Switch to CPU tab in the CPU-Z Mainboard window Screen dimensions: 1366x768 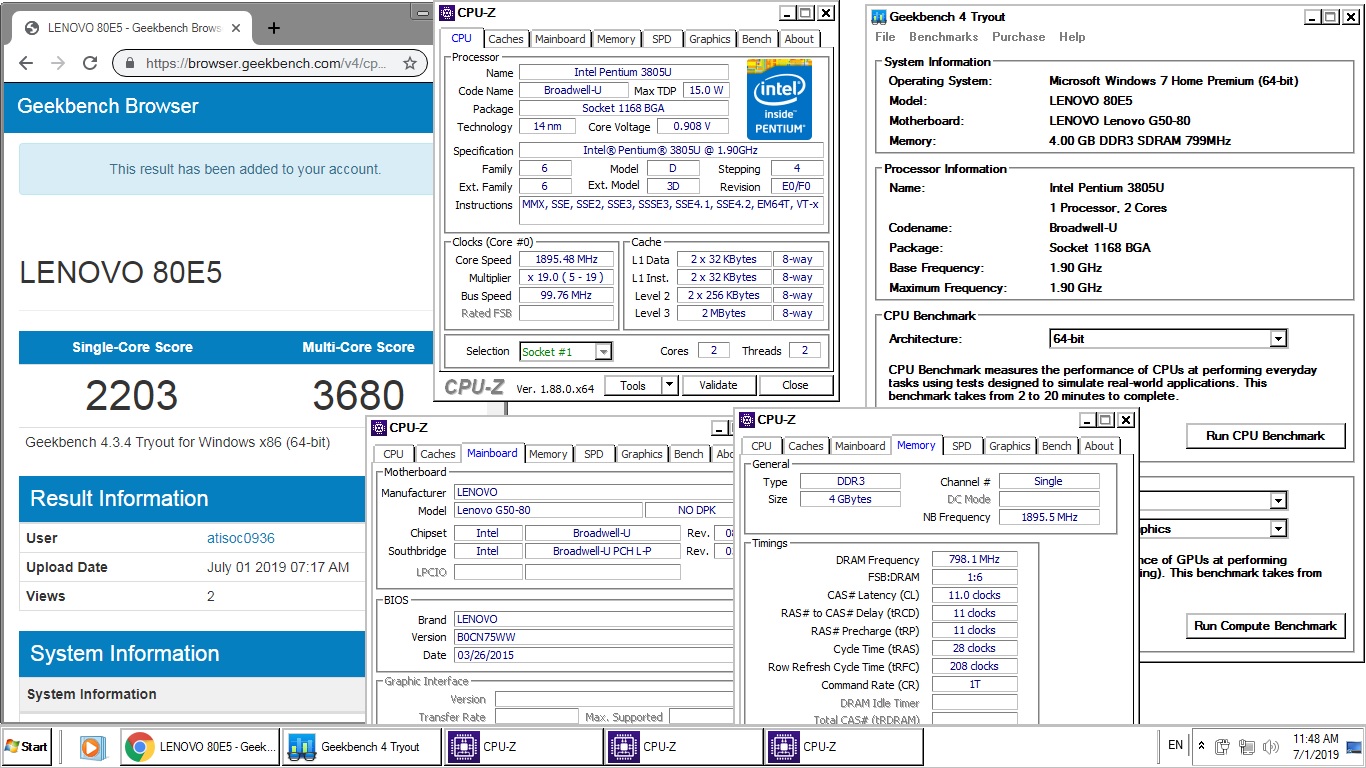[394, 454]
